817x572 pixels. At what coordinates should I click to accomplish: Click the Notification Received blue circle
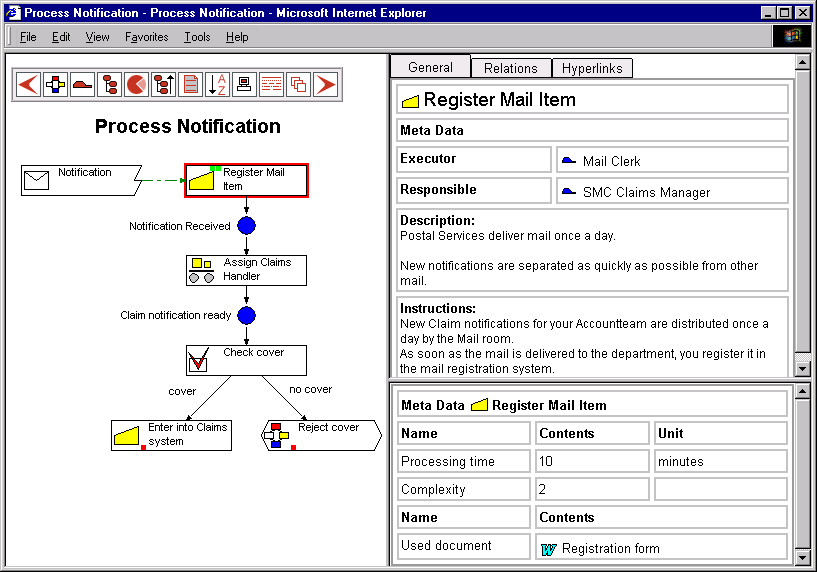[x=247, y=226]
